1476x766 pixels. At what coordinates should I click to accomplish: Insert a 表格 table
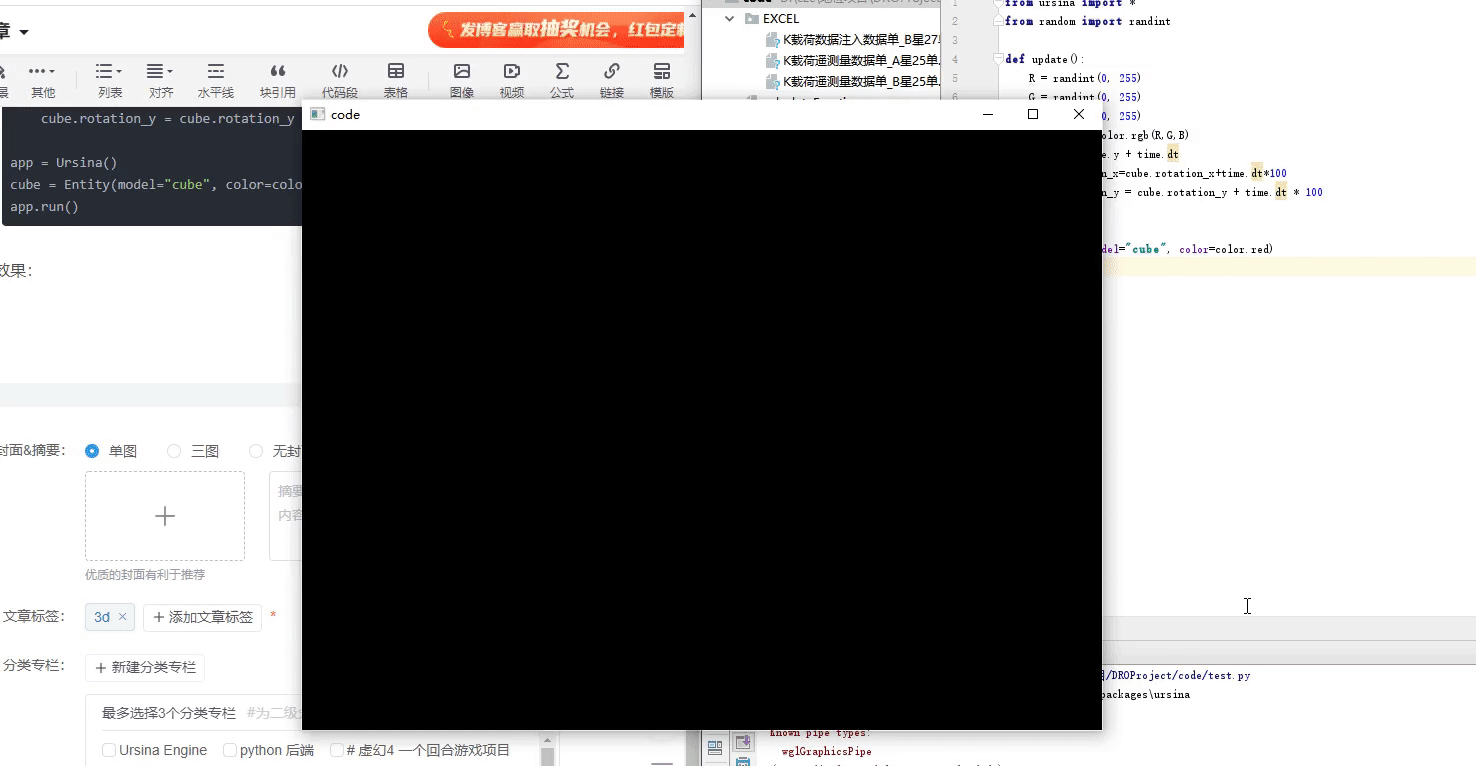coord(395,72)
